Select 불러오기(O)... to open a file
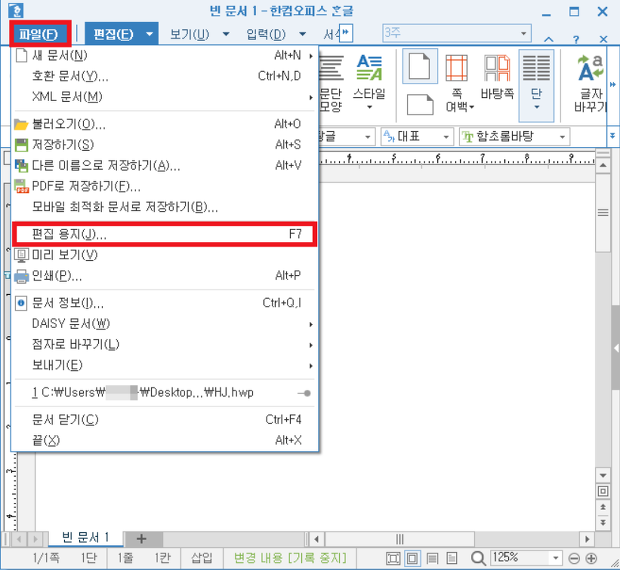620x570 pixels. [x=164, y=124]
